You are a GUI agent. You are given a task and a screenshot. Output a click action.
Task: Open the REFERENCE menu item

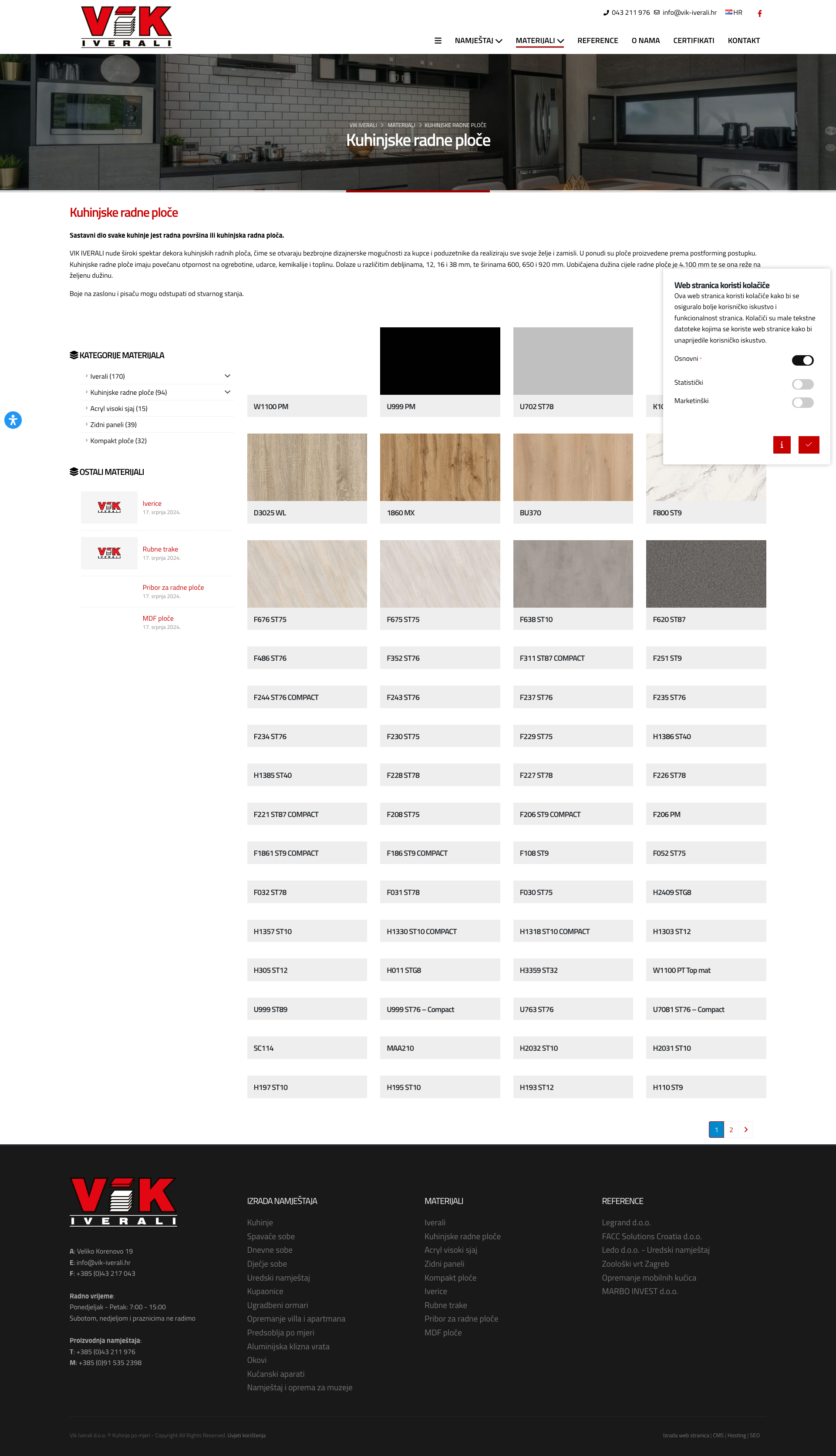click(x=597, y=41)
